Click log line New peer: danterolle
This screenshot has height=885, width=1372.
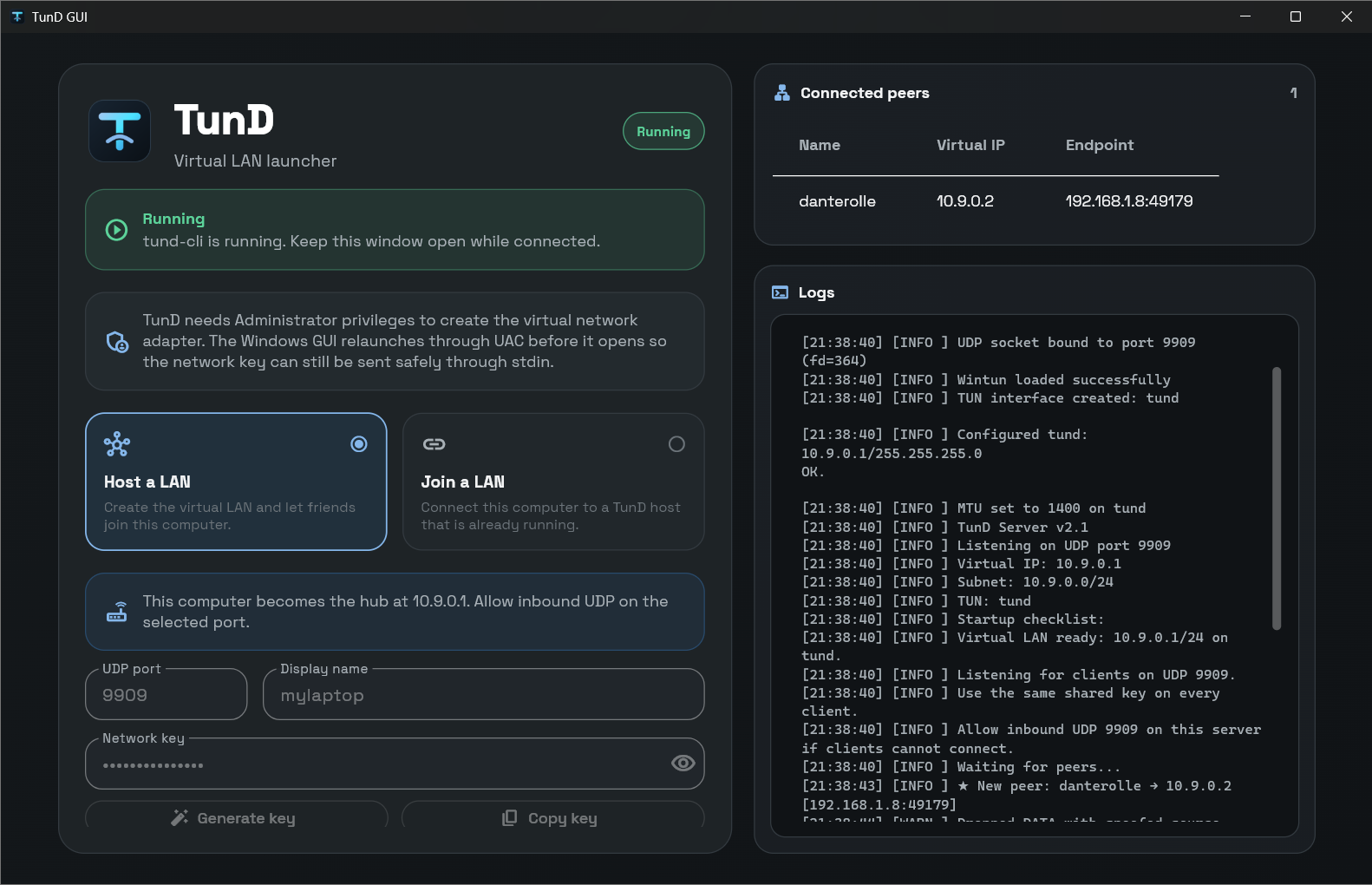pos(1016,795)
